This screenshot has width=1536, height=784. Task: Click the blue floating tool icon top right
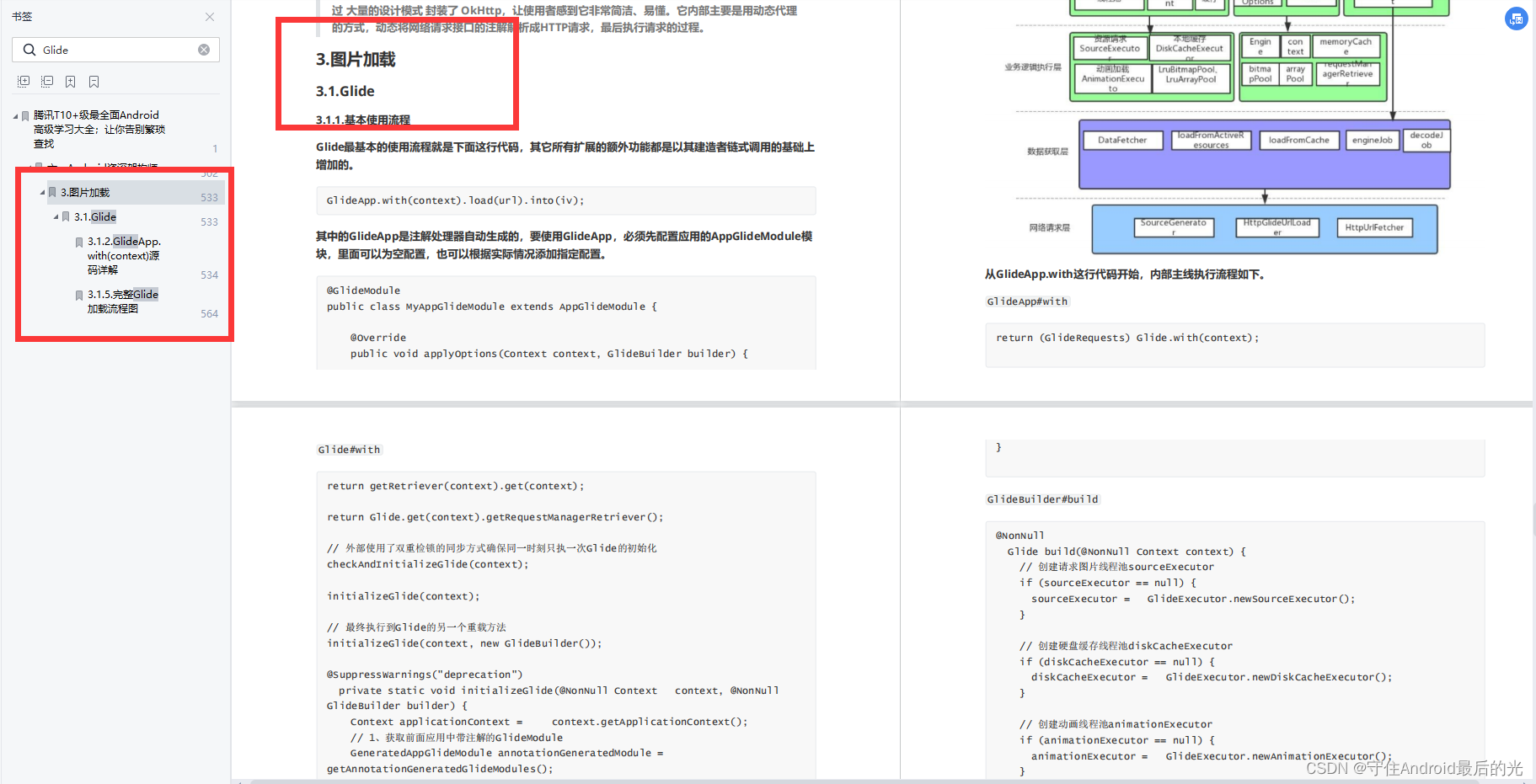coord(1516,19)
